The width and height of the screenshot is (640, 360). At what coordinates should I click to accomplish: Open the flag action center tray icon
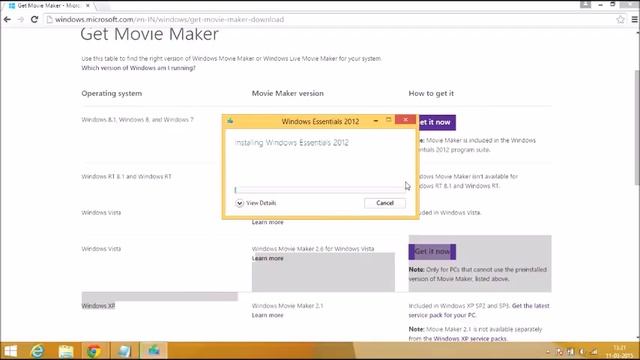(560, 351)
